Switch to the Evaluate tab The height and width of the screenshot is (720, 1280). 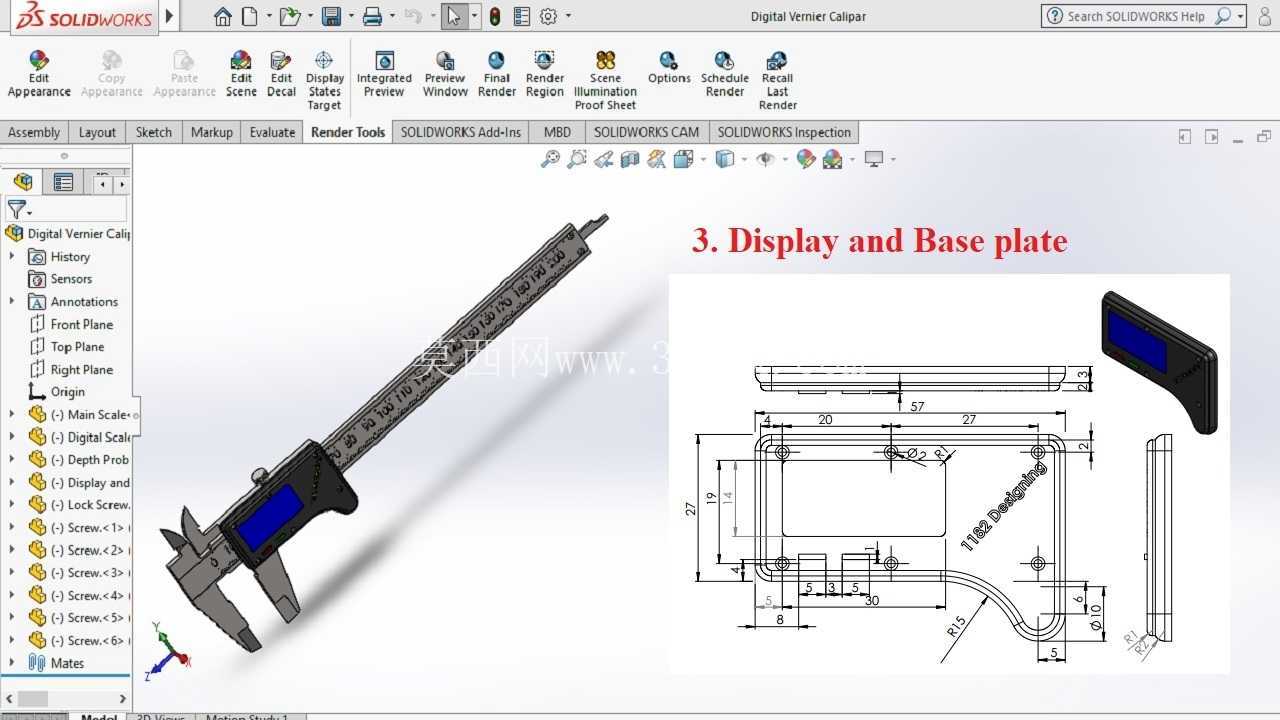point(272,132)
